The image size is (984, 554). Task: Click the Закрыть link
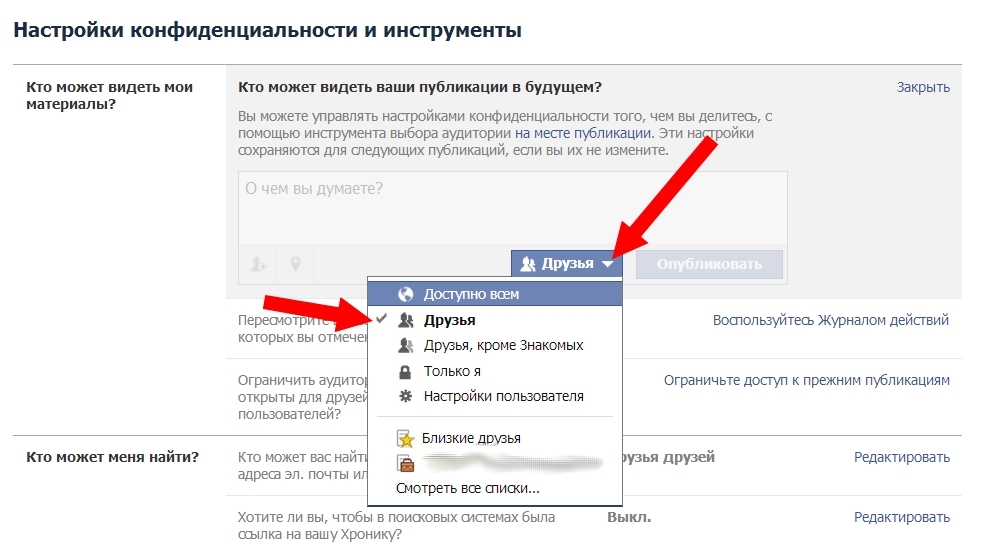click(x=922, y=87)
